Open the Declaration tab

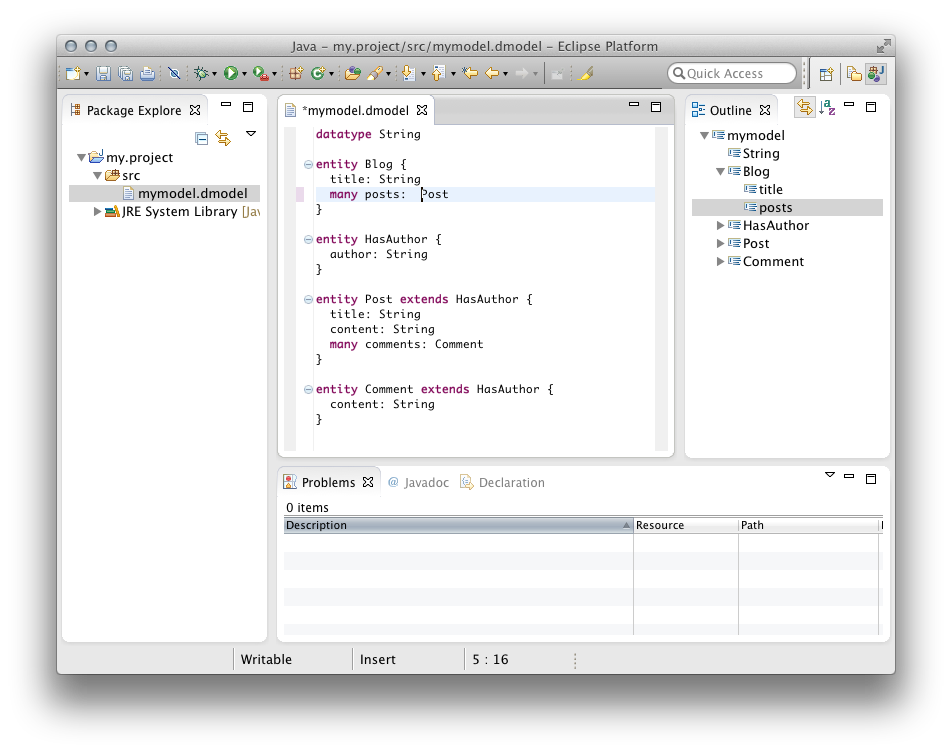tap(502, 482)
